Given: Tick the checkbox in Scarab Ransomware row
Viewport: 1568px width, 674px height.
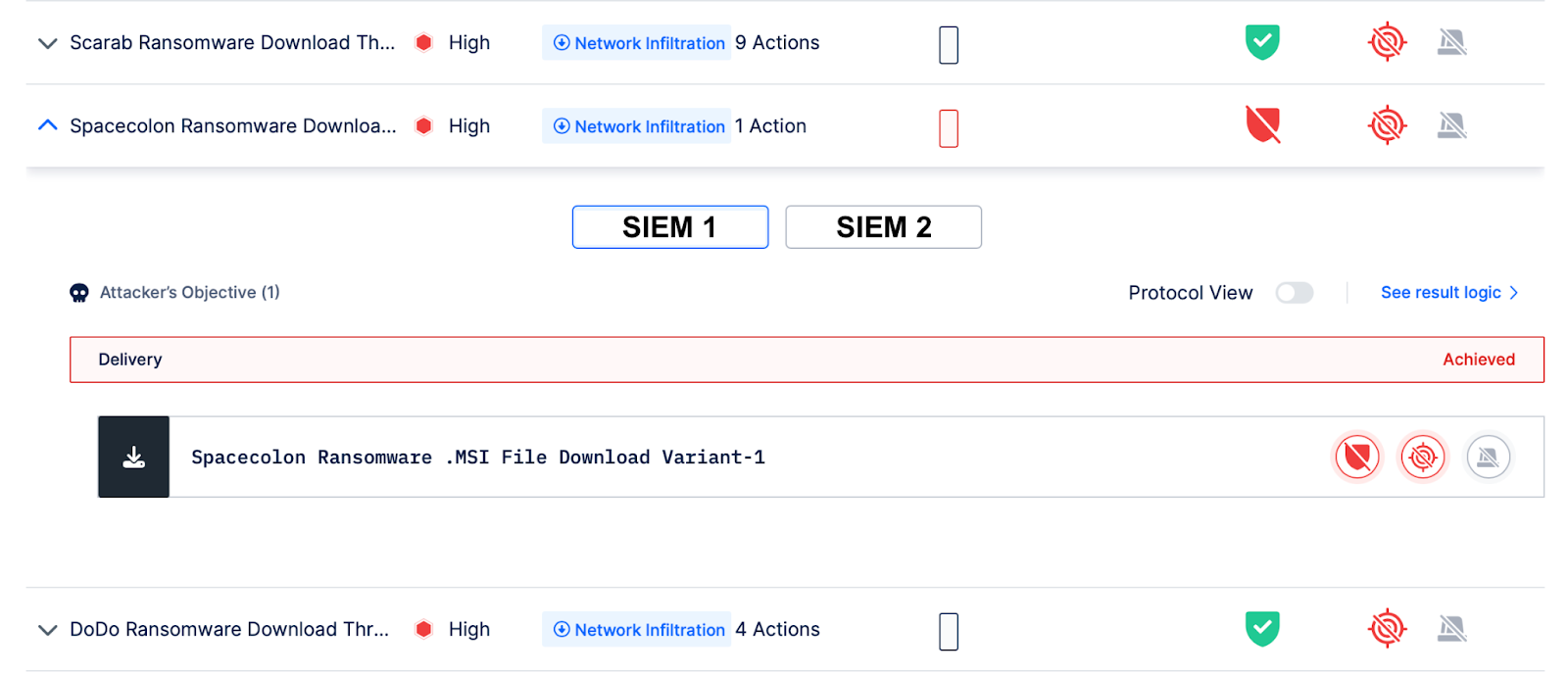Looking at the screenshot, I should [x=949, y=44].
